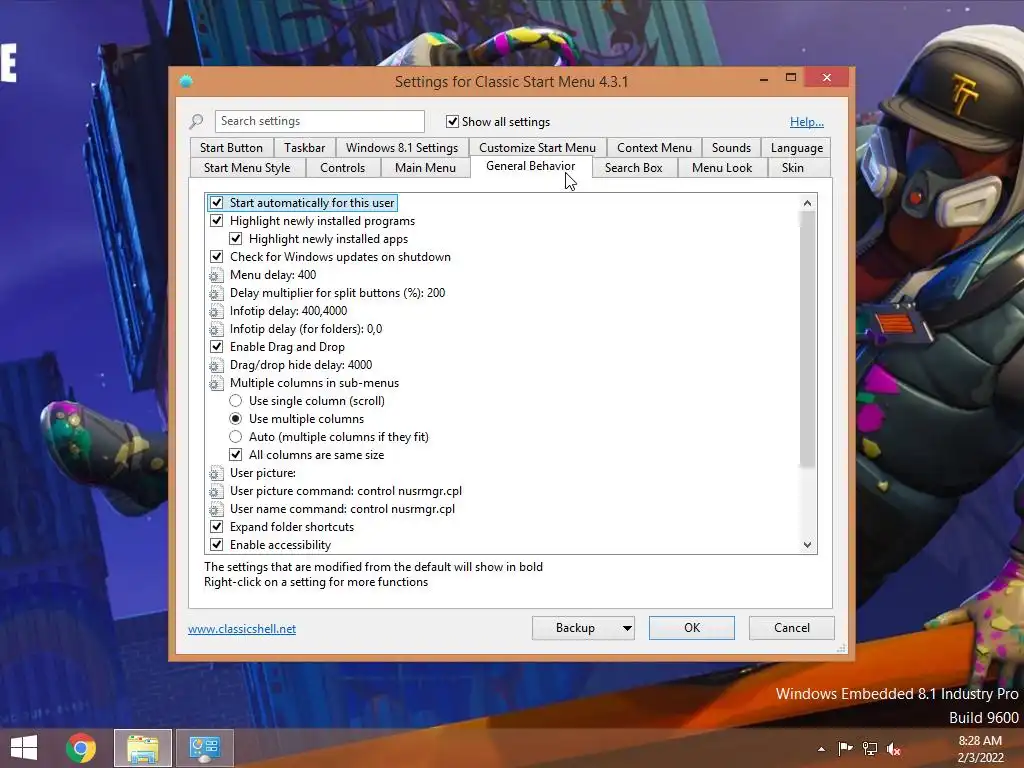Click the gear icon beside Multiple columns in sub-menus
Viewport: 1024px width, 768px height.
(216, 383)
